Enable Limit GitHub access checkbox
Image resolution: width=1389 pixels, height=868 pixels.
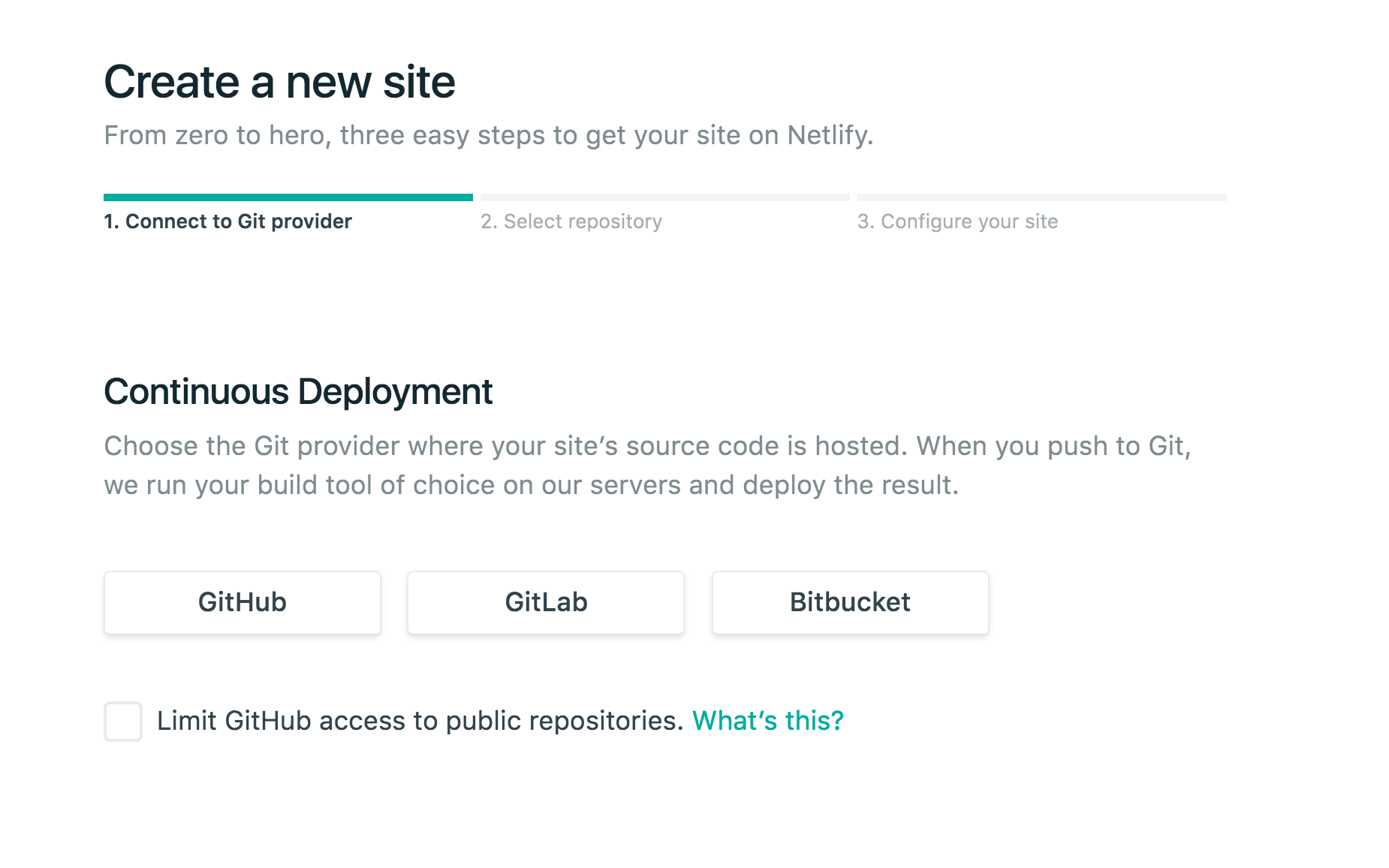(x=123, y=721)
